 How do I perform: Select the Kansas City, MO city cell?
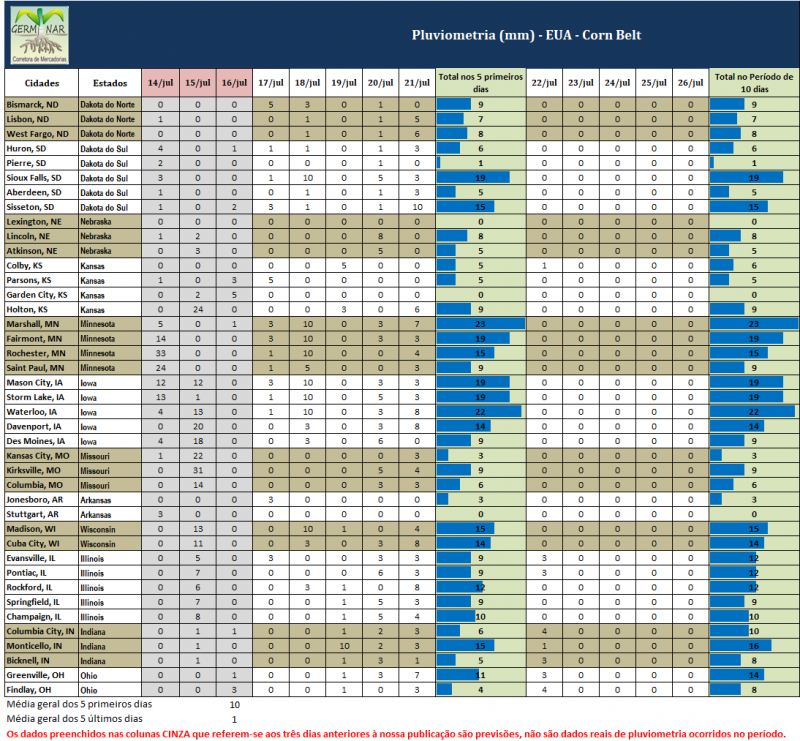tap(40, 456)
